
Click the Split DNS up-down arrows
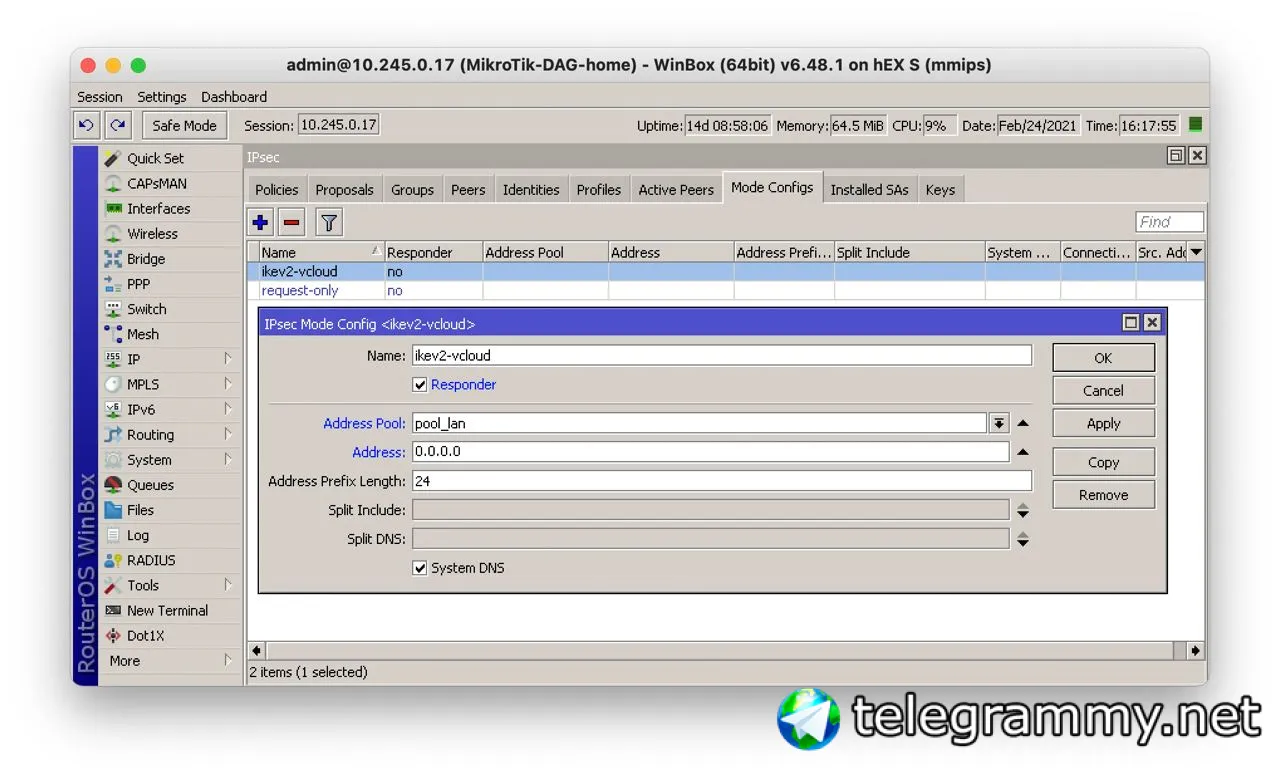tap(1023, 539)
